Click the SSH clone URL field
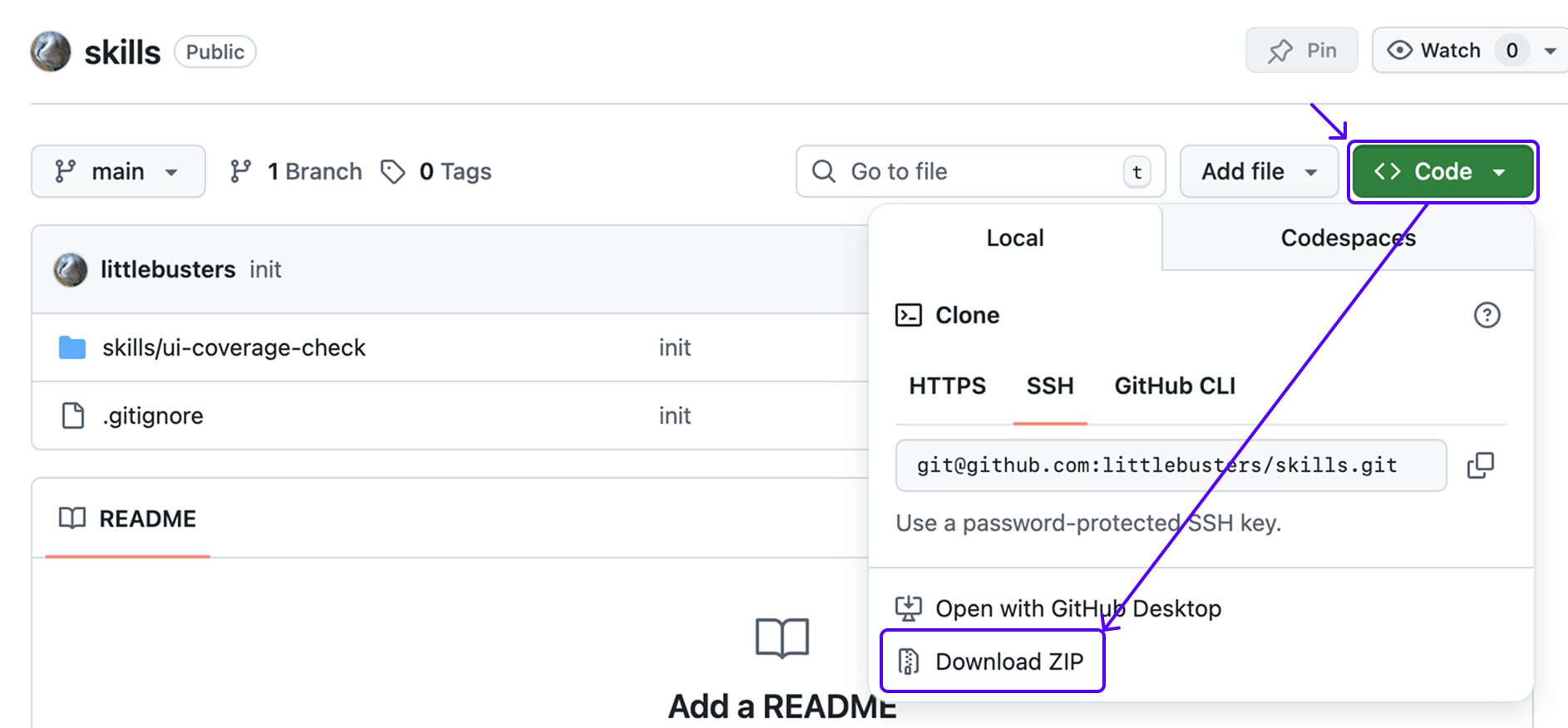 (1171, 465)
